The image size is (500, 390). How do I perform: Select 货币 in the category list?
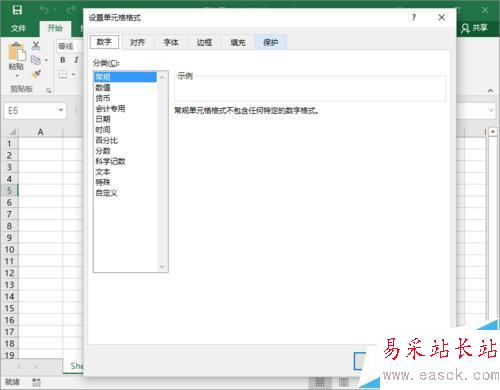(x=125, y=98)
